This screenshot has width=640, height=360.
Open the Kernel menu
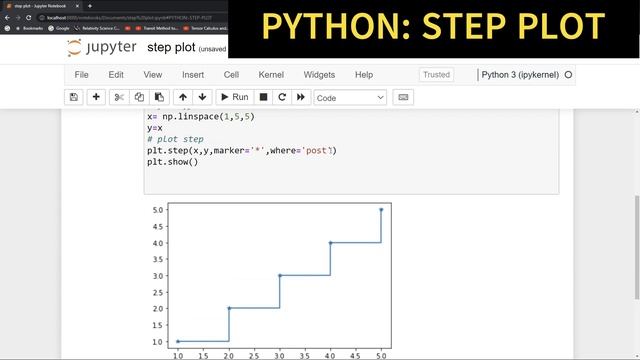click(x=271, y=75)
